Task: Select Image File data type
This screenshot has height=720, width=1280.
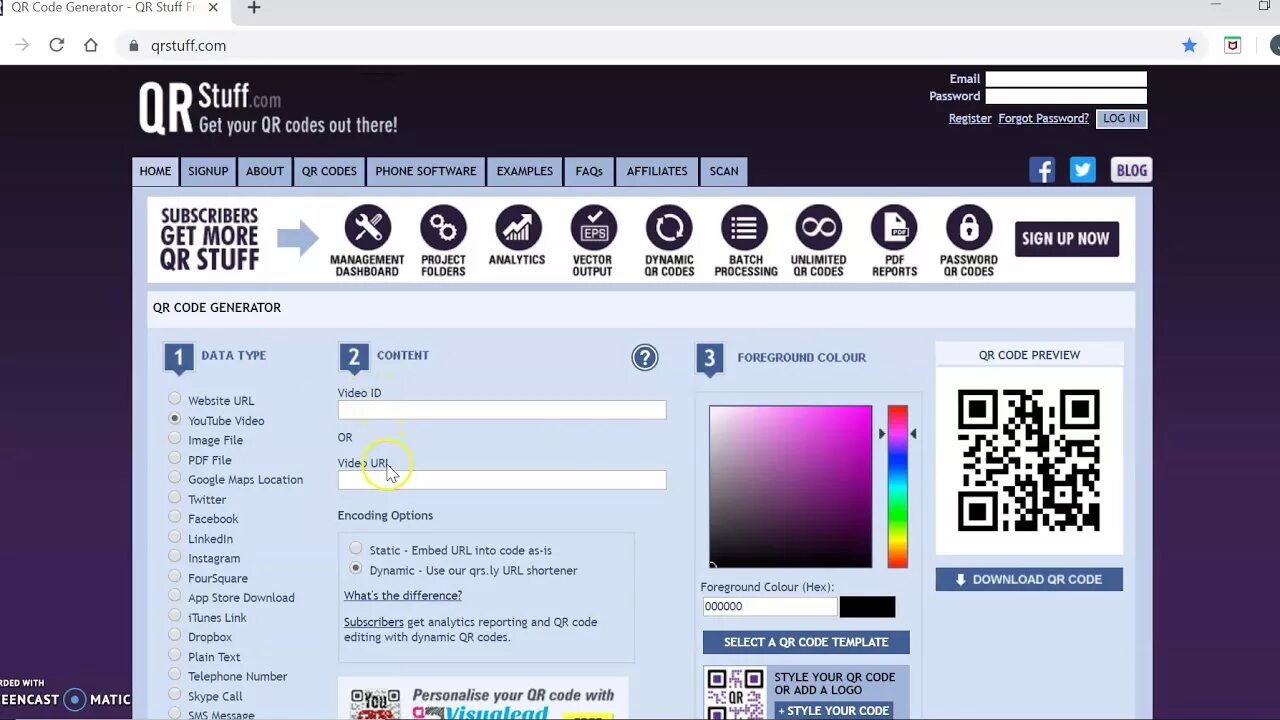Action: coord(175,438)
